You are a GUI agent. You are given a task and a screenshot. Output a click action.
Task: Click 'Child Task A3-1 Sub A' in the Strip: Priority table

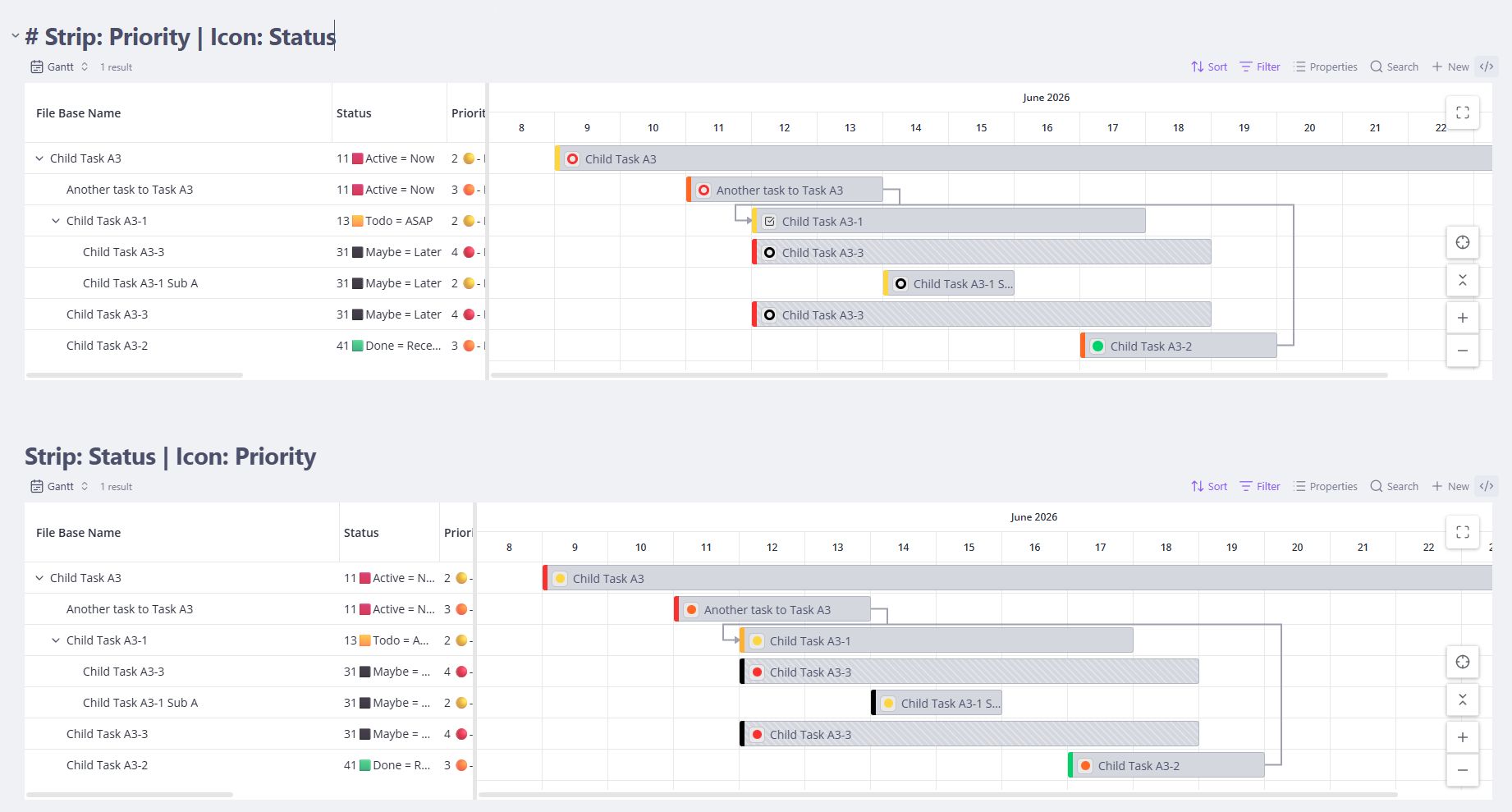pyautogui.click(x=140, y=283)
